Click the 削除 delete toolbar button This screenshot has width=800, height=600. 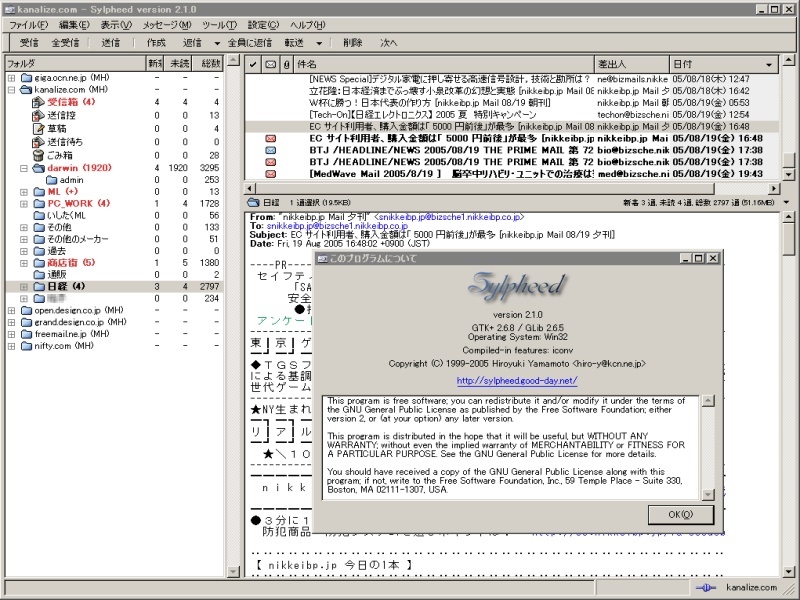tap(353, 43)
